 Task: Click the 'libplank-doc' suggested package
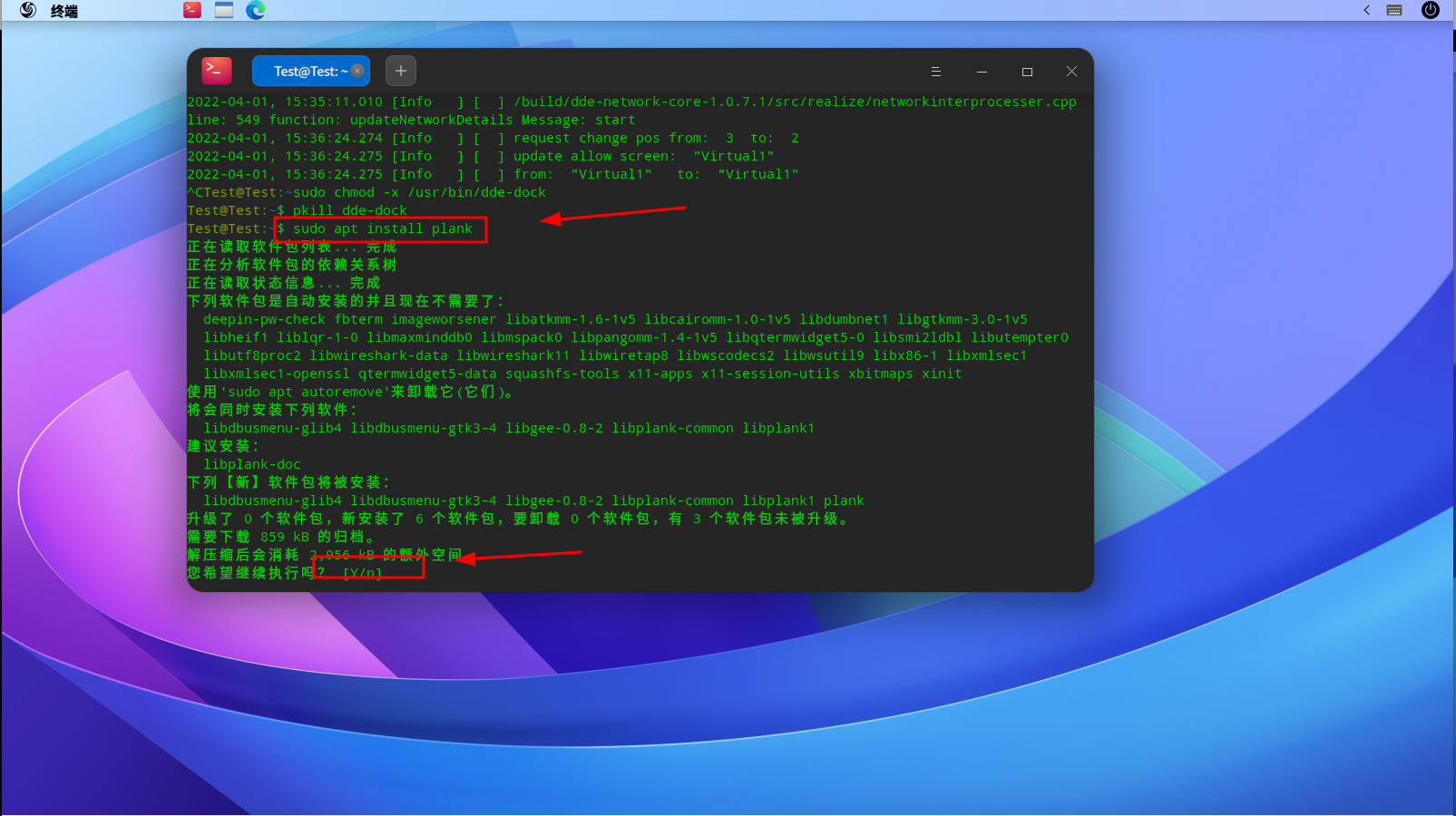pos(252,464)
